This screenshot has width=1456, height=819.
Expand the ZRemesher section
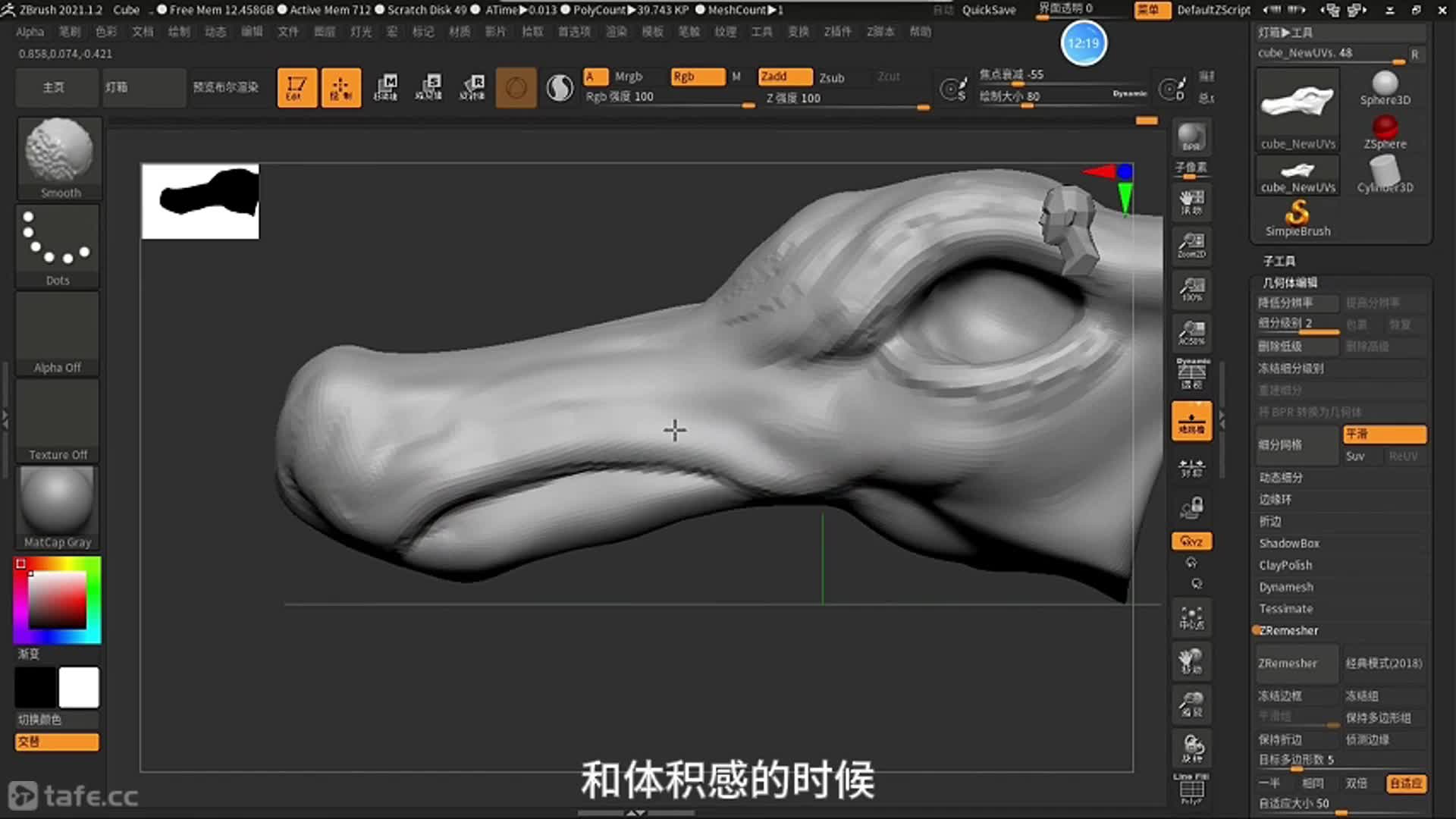click(1289, 630)
